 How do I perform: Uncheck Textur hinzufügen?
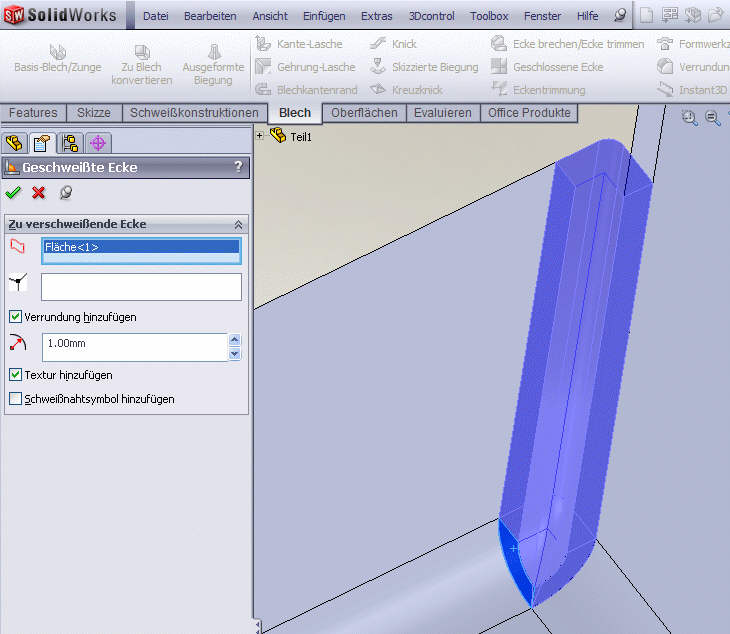[15, 375]
